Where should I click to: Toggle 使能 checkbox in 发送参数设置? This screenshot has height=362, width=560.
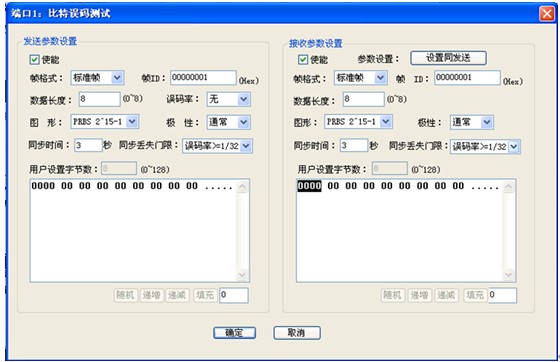34,59
